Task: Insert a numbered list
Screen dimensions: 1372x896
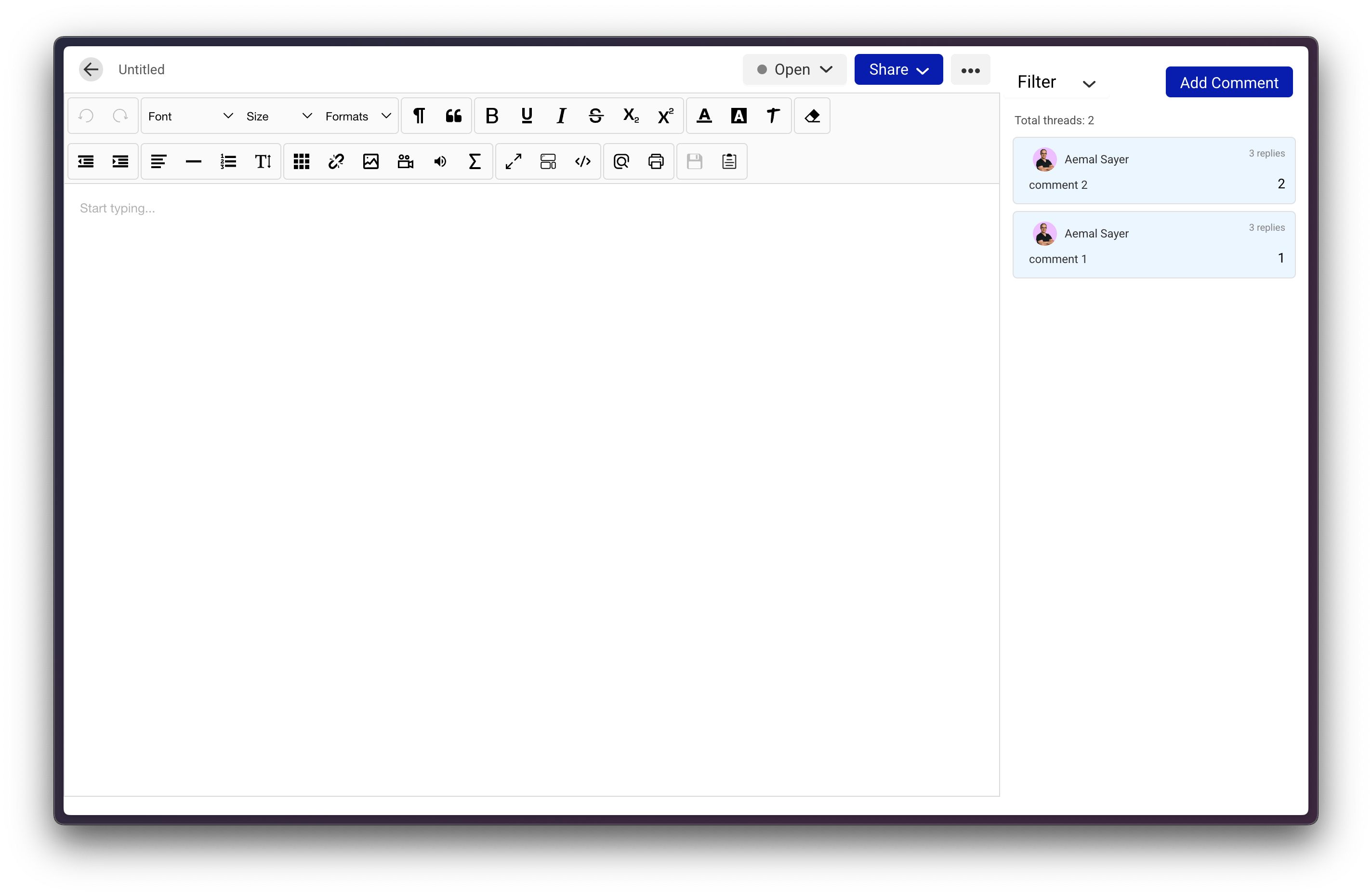Action: pos(228,161)
